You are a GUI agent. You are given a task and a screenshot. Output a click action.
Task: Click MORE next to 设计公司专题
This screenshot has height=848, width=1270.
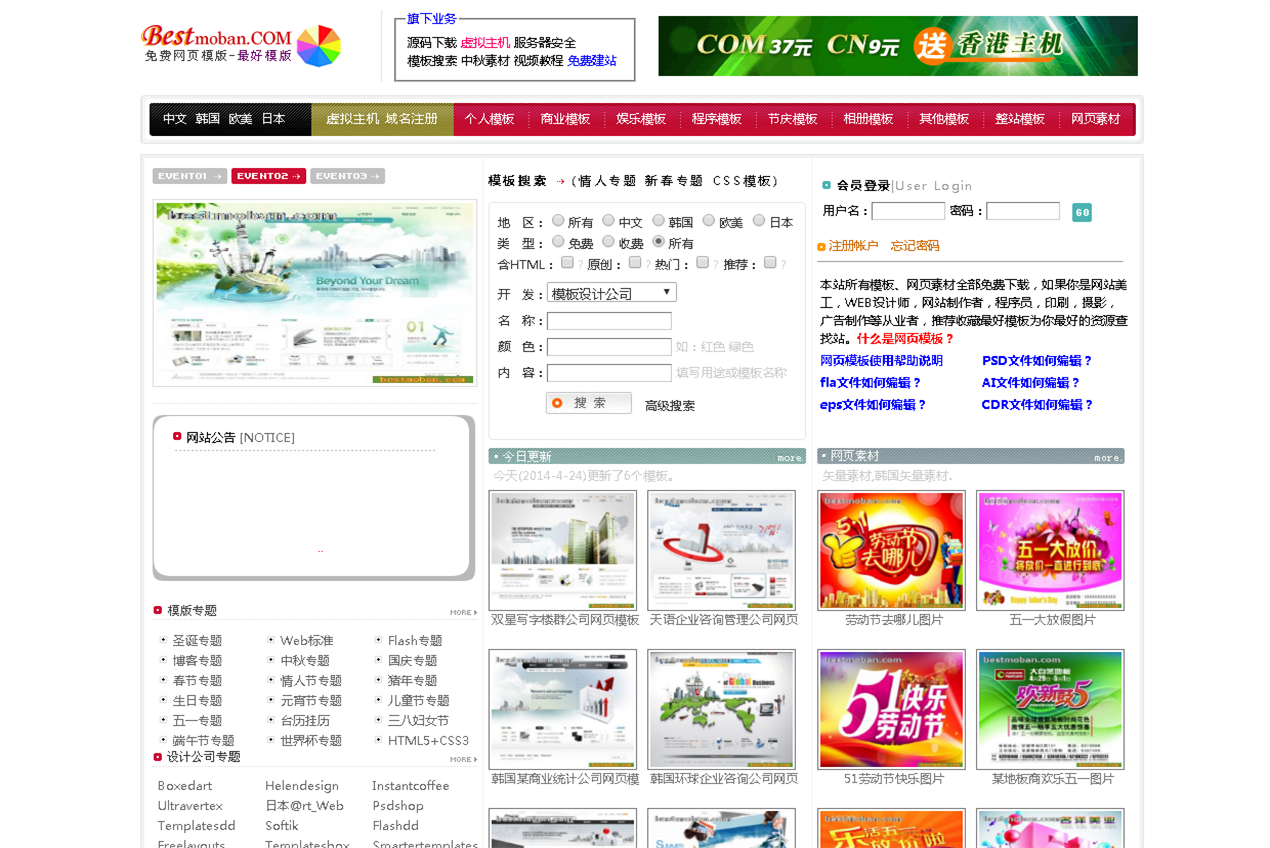tap(463, 759)
